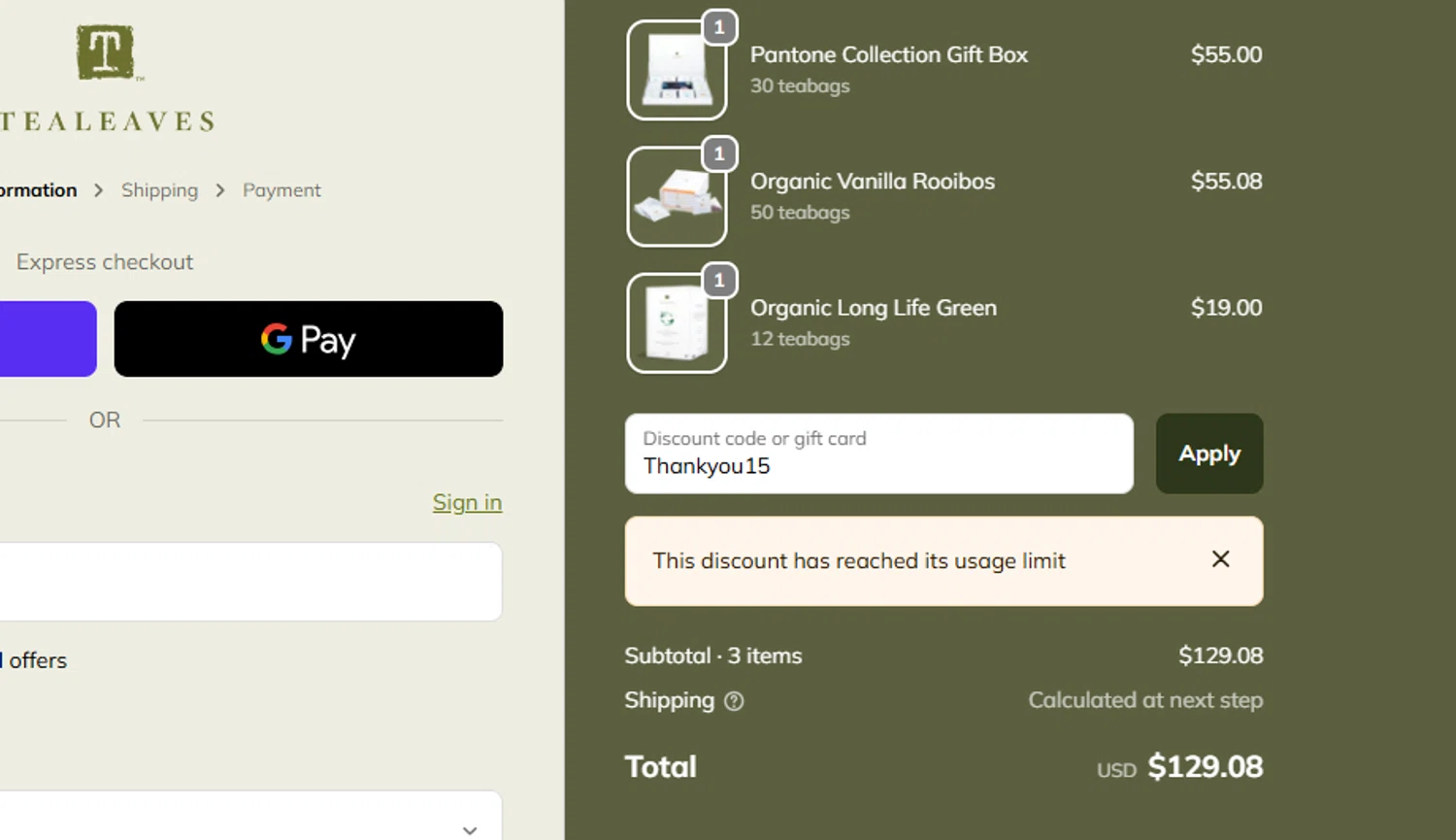Click the TEALEAVES logo icon
This screenshot has height=840, width=1456.
105,52
